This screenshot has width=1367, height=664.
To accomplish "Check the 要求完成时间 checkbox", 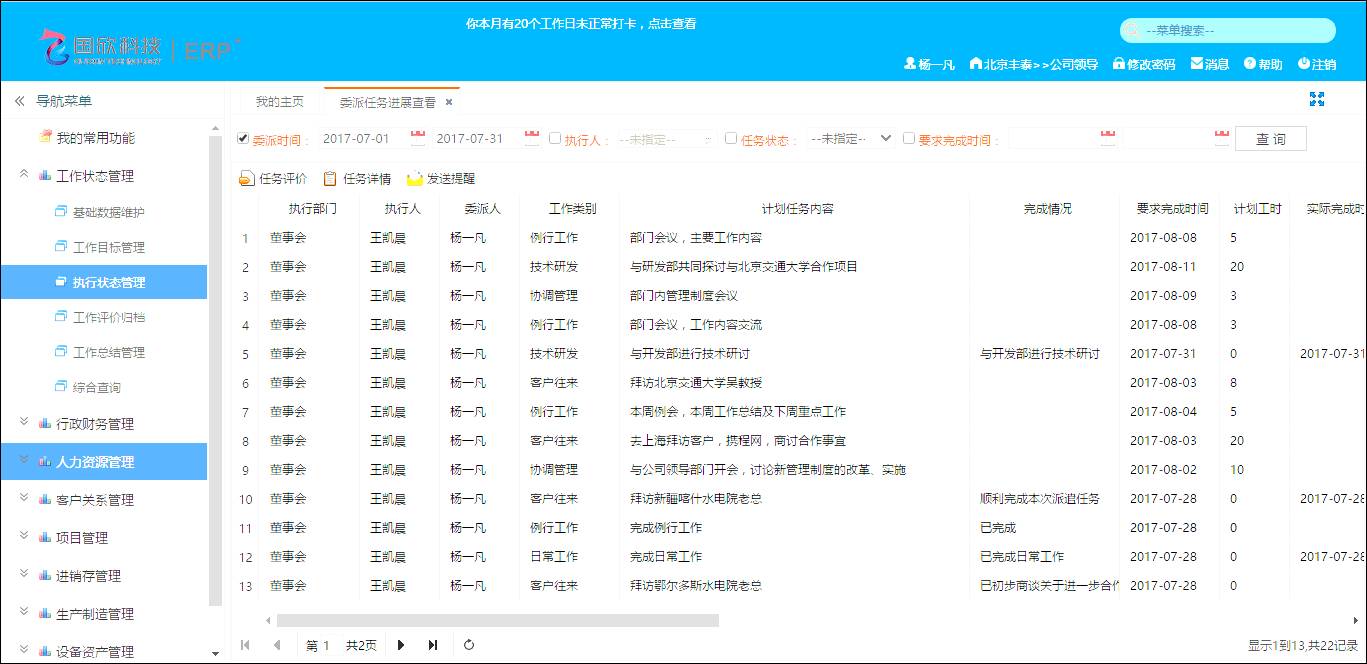I will [x=909, y=138].
